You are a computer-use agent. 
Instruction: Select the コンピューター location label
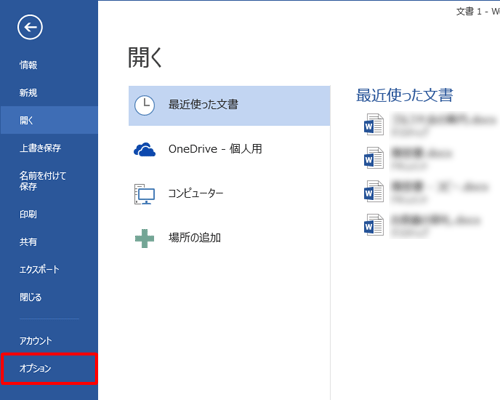[x=196, y=193]
